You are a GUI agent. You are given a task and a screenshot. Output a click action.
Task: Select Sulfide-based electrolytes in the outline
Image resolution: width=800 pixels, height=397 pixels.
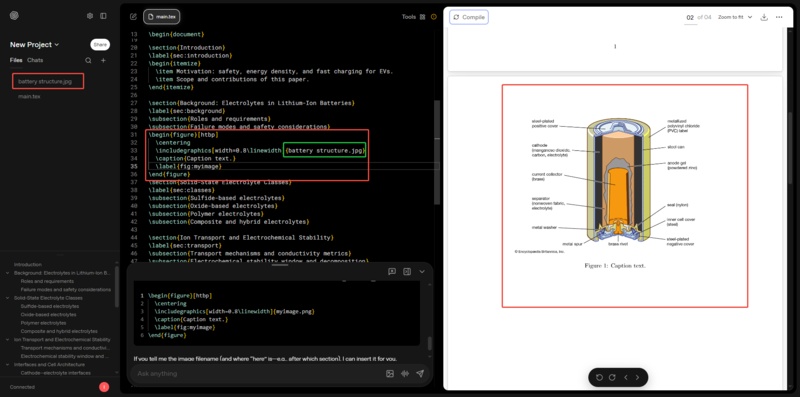[49, 306]
